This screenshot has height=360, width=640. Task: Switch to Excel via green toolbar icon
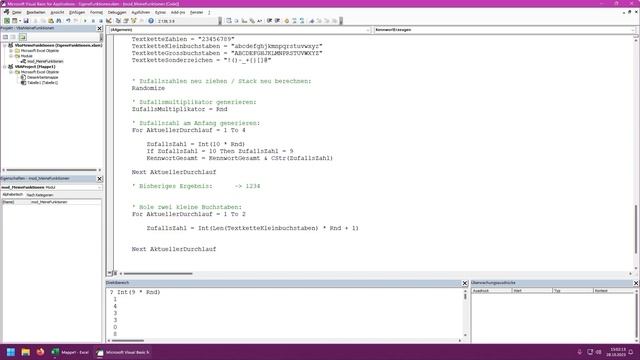coord(7,21)
